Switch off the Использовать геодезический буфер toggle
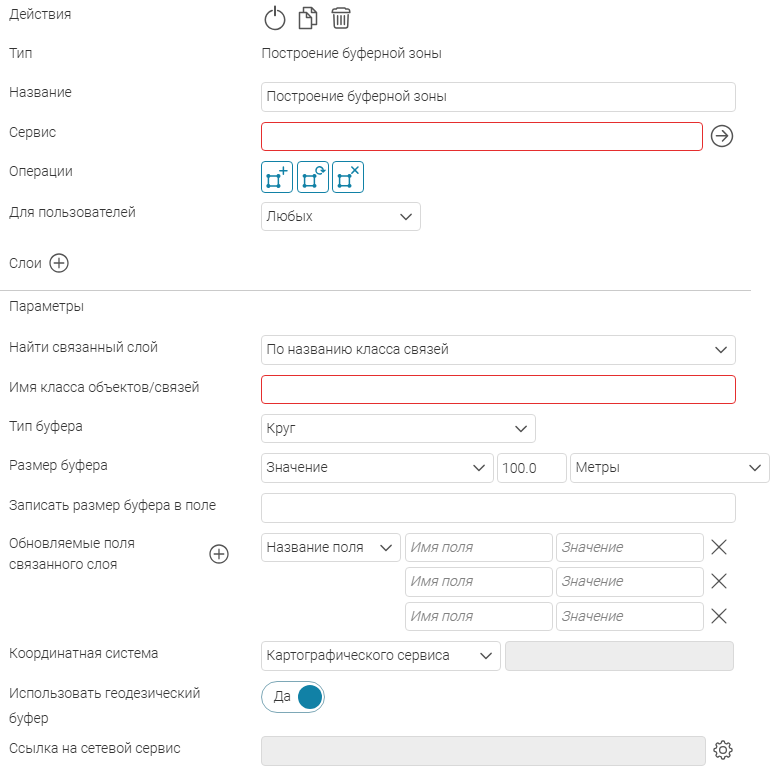 click(x=293, y=697)
